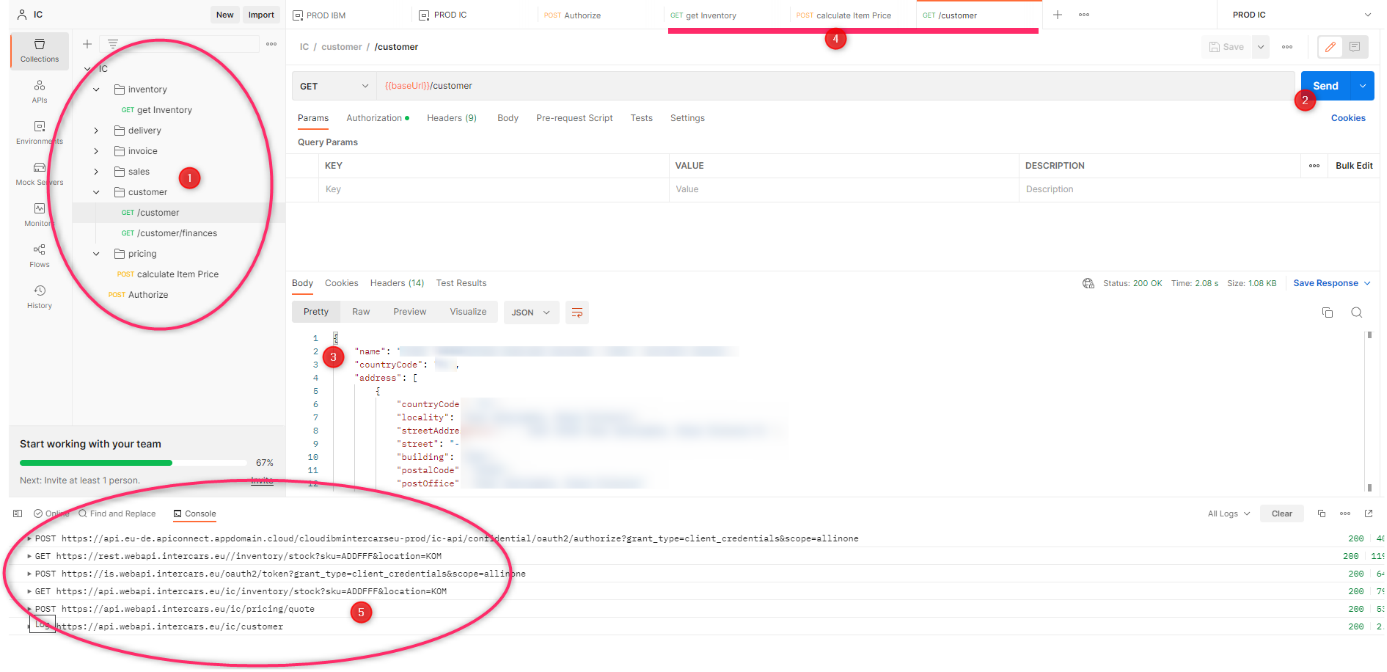Open Find and Replace
This screenshot has width=1387, height=672.
tap(117, 514)
